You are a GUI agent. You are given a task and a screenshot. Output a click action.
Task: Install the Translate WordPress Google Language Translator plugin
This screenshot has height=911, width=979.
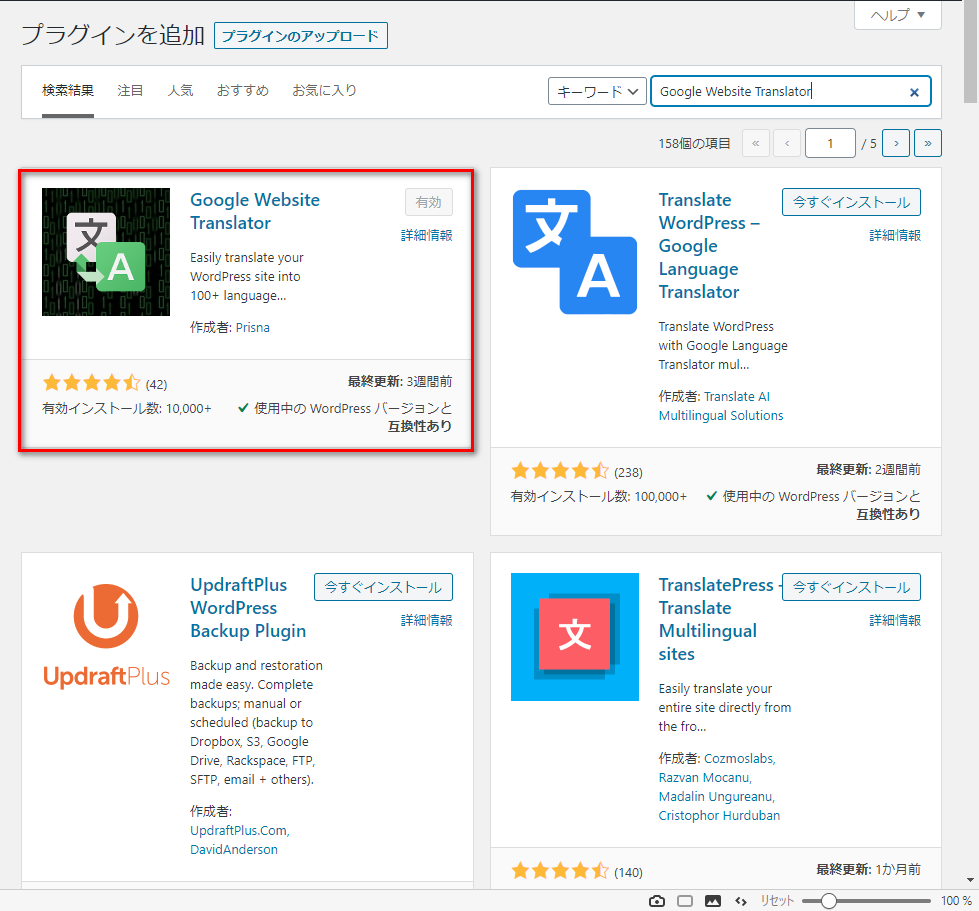click(851, 202)
